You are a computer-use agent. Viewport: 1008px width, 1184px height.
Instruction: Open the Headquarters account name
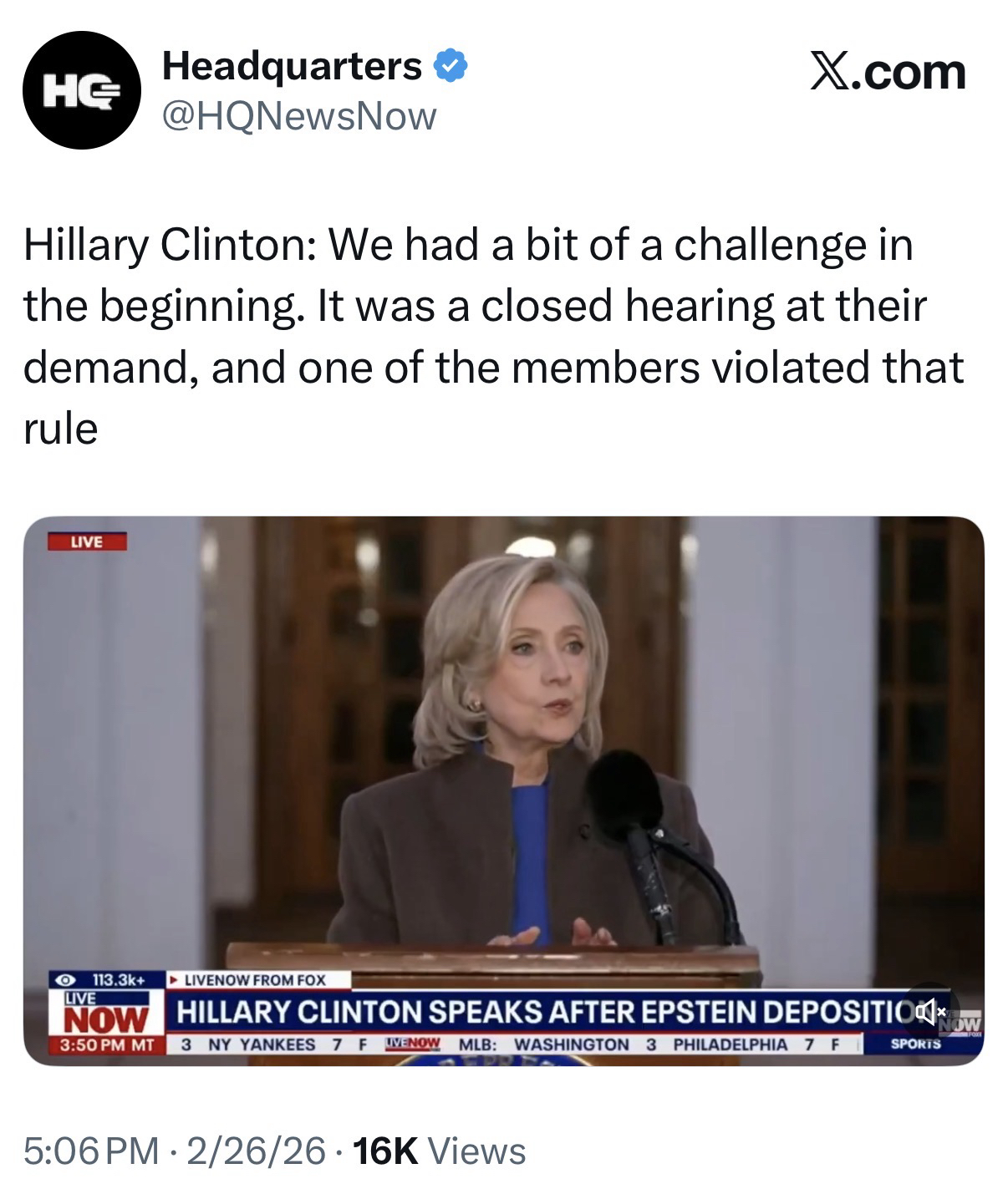pos(292,66)
